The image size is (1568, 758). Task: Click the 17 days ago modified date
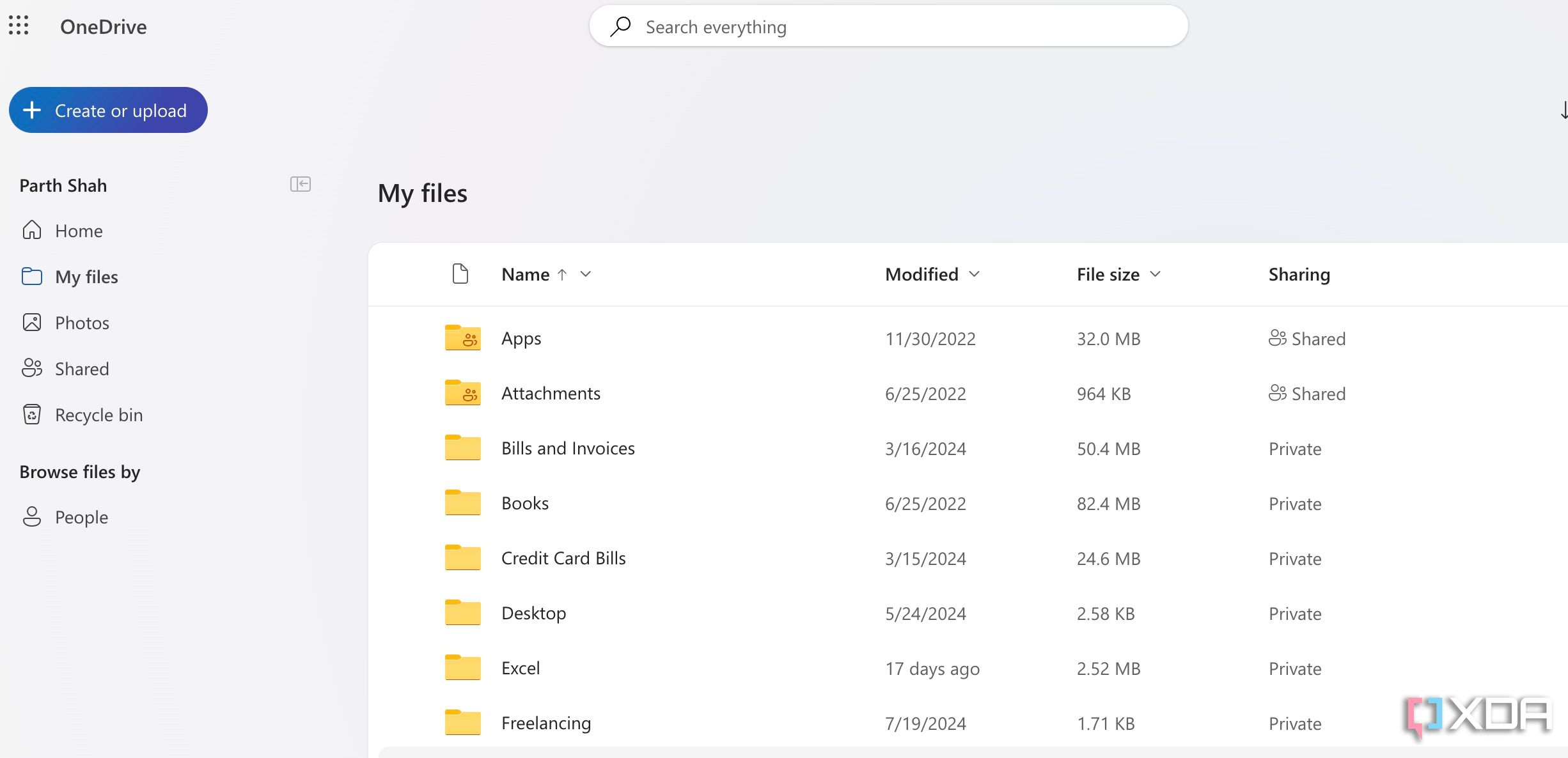932,669
